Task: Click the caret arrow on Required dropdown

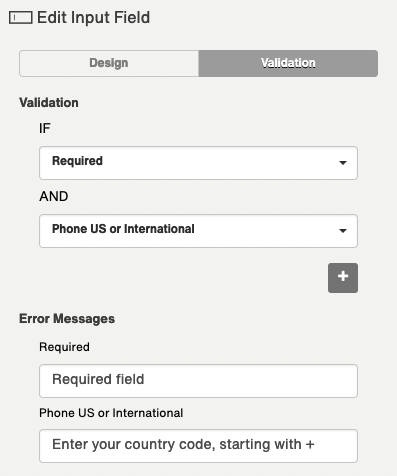Action: tap(343, 163)
